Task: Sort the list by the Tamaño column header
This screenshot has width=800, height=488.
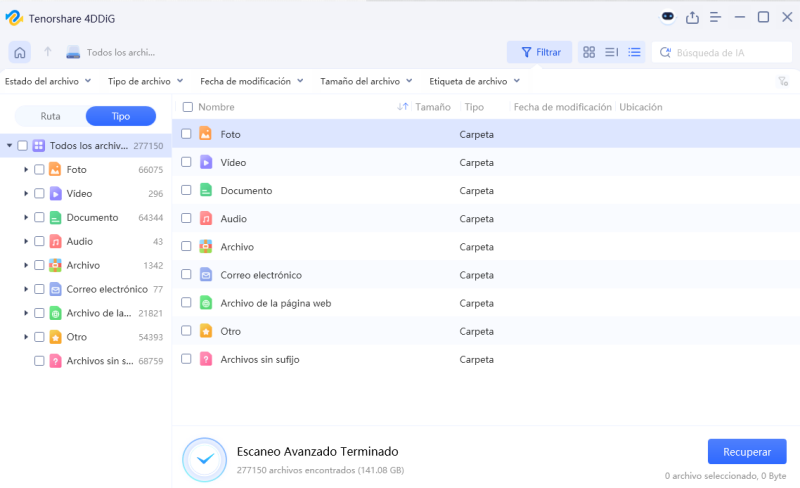Action: pyautogui.click(x=432, y=107)
